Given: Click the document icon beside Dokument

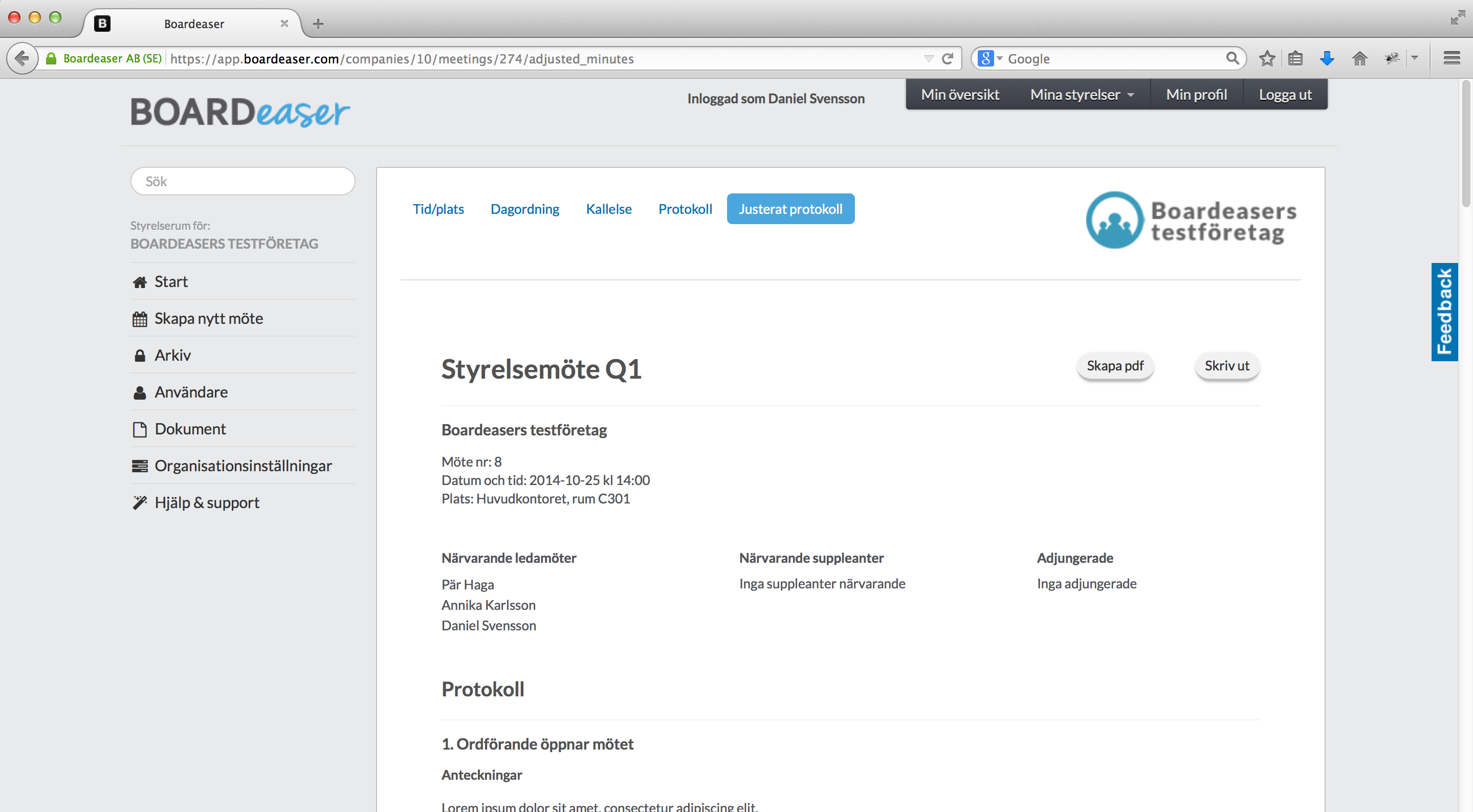Looking at the screenshot, I should [x=140, y=429].
